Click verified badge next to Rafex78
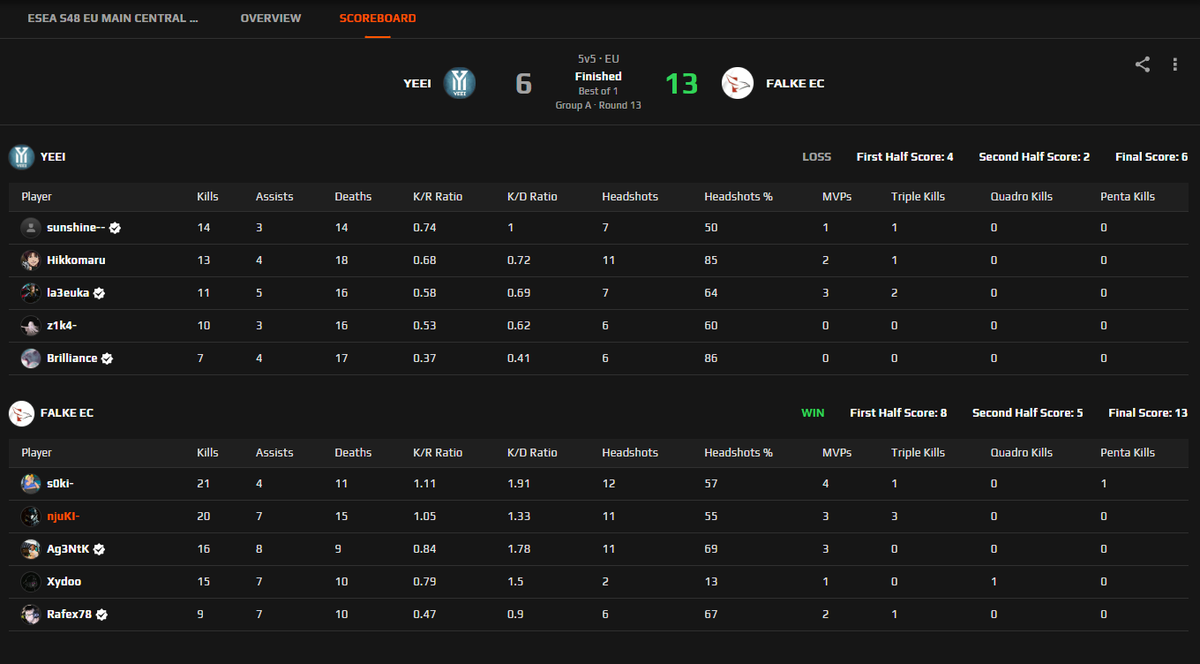Viewport: 1200px width, 664px height. 102,614
